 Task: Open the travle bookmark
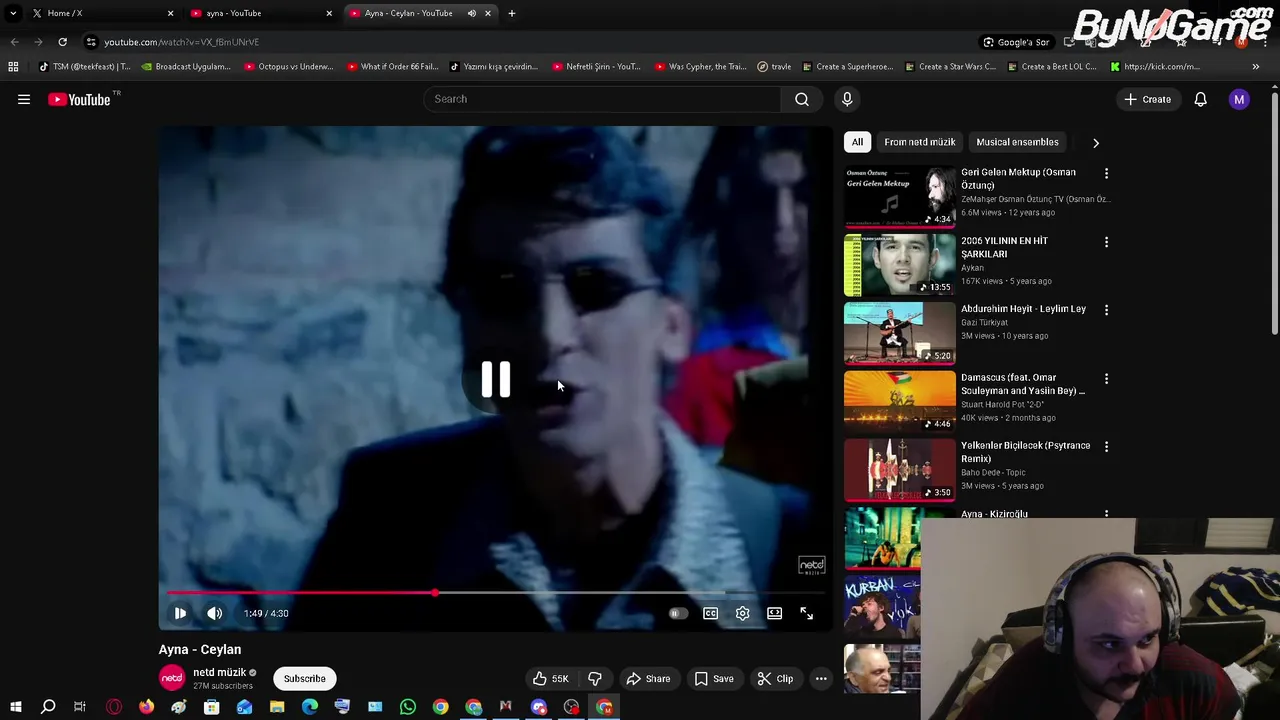tap(774, 67)
